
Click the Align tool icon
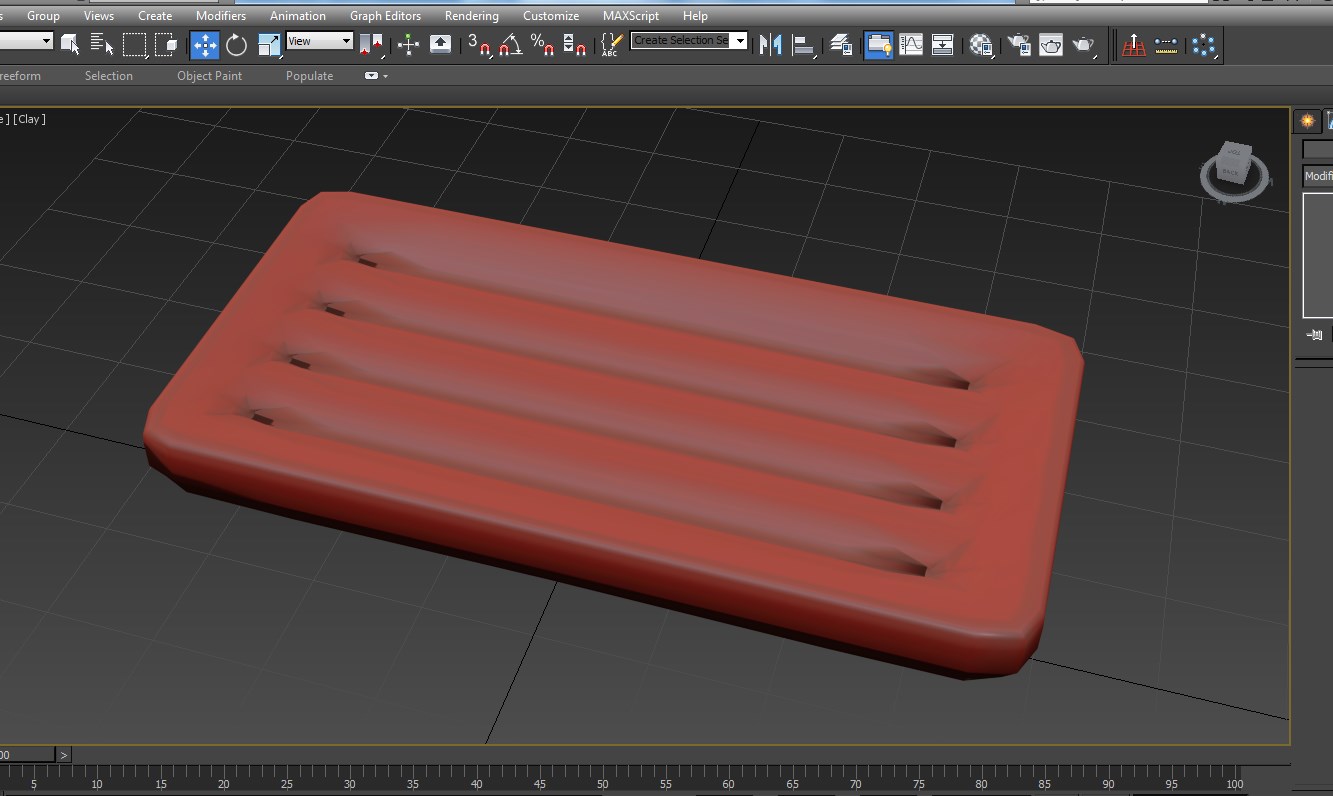802,45
